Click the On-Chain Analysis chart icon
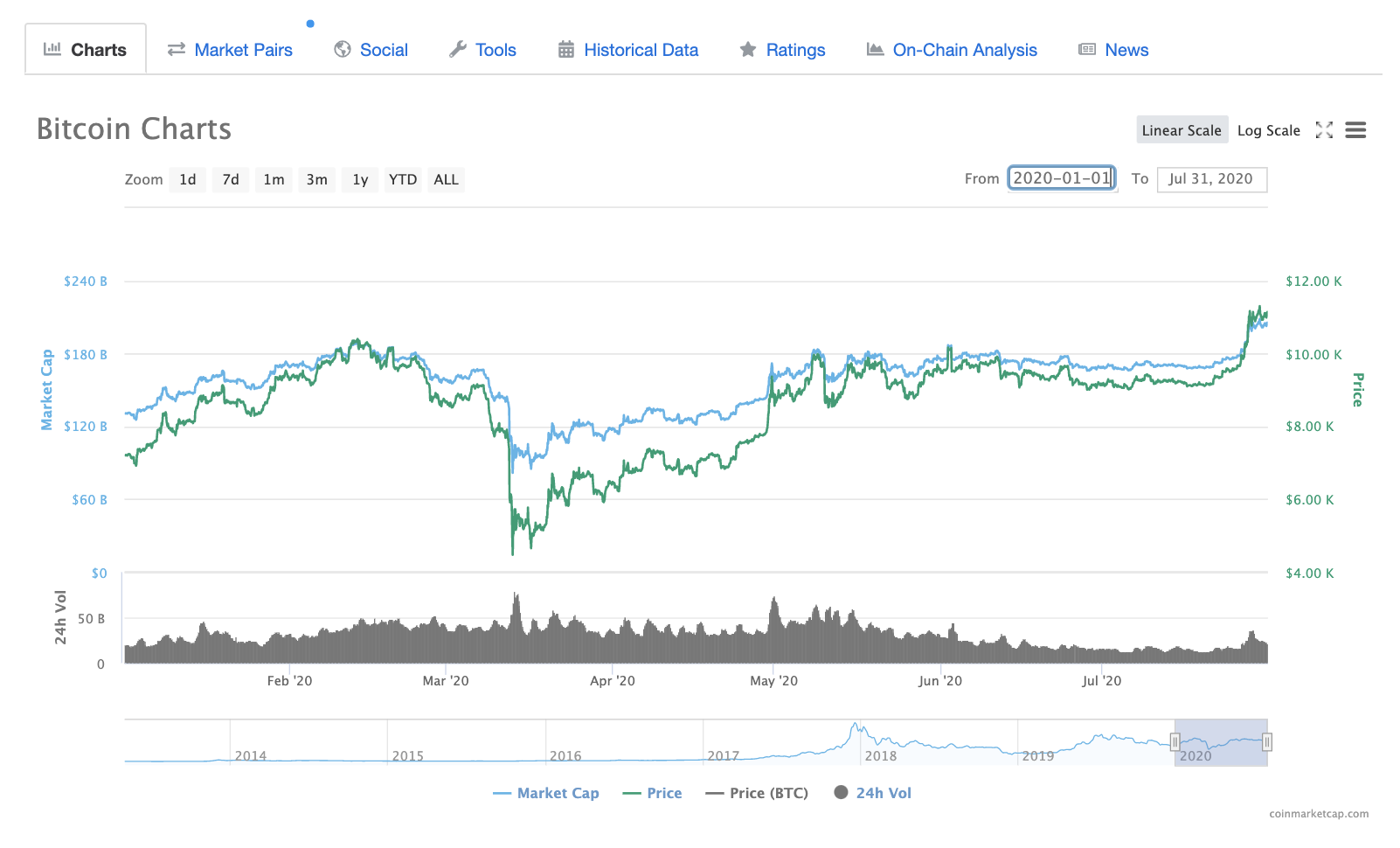The width and height of the screenshot is (1400, 848). click(875, 51)
